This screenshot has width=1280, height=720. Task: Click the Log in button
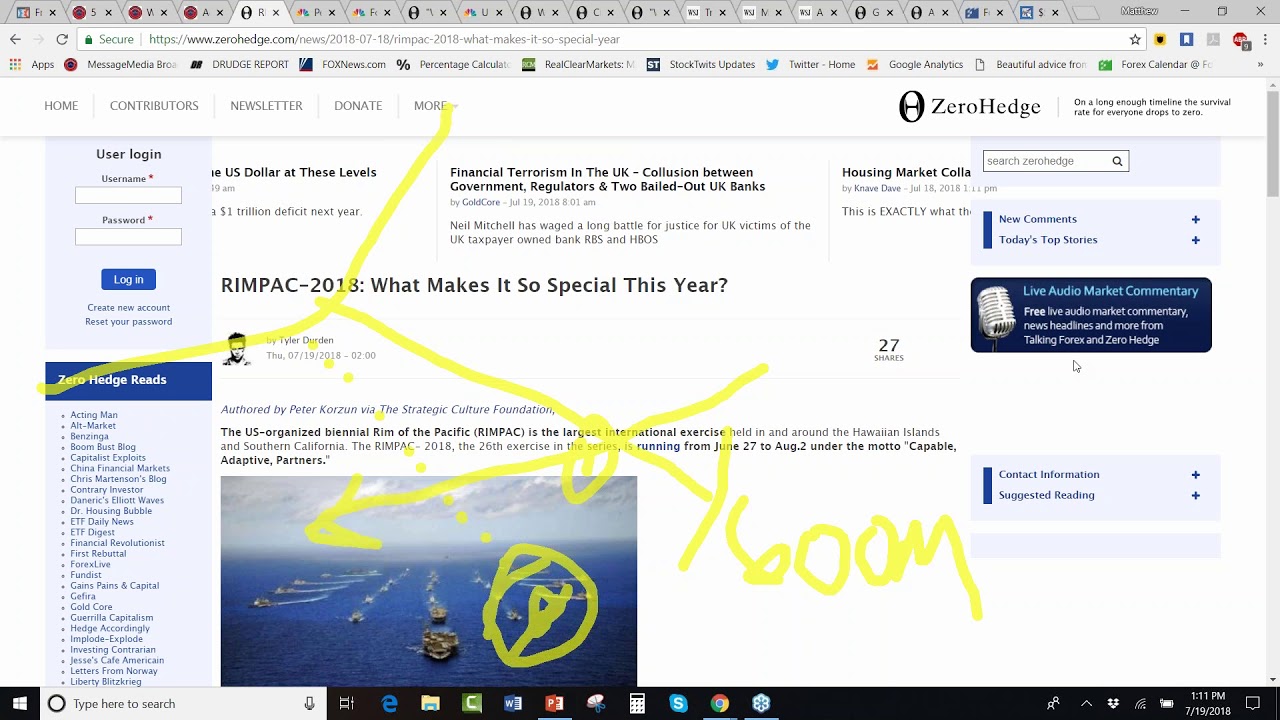128,279
